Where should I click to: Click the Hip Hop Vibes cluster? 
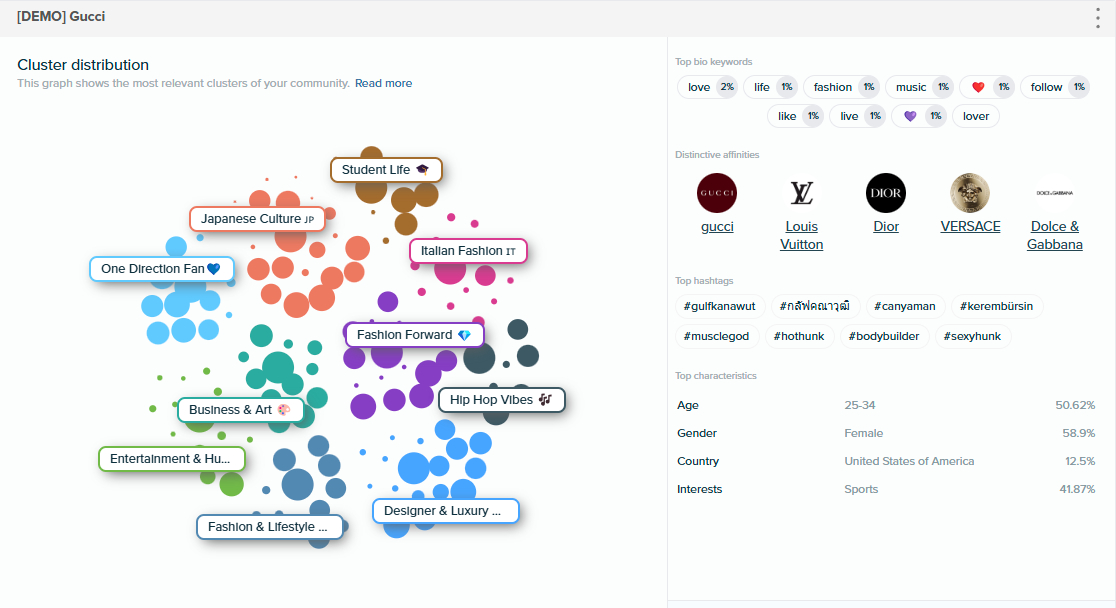(x=501, y=400)
